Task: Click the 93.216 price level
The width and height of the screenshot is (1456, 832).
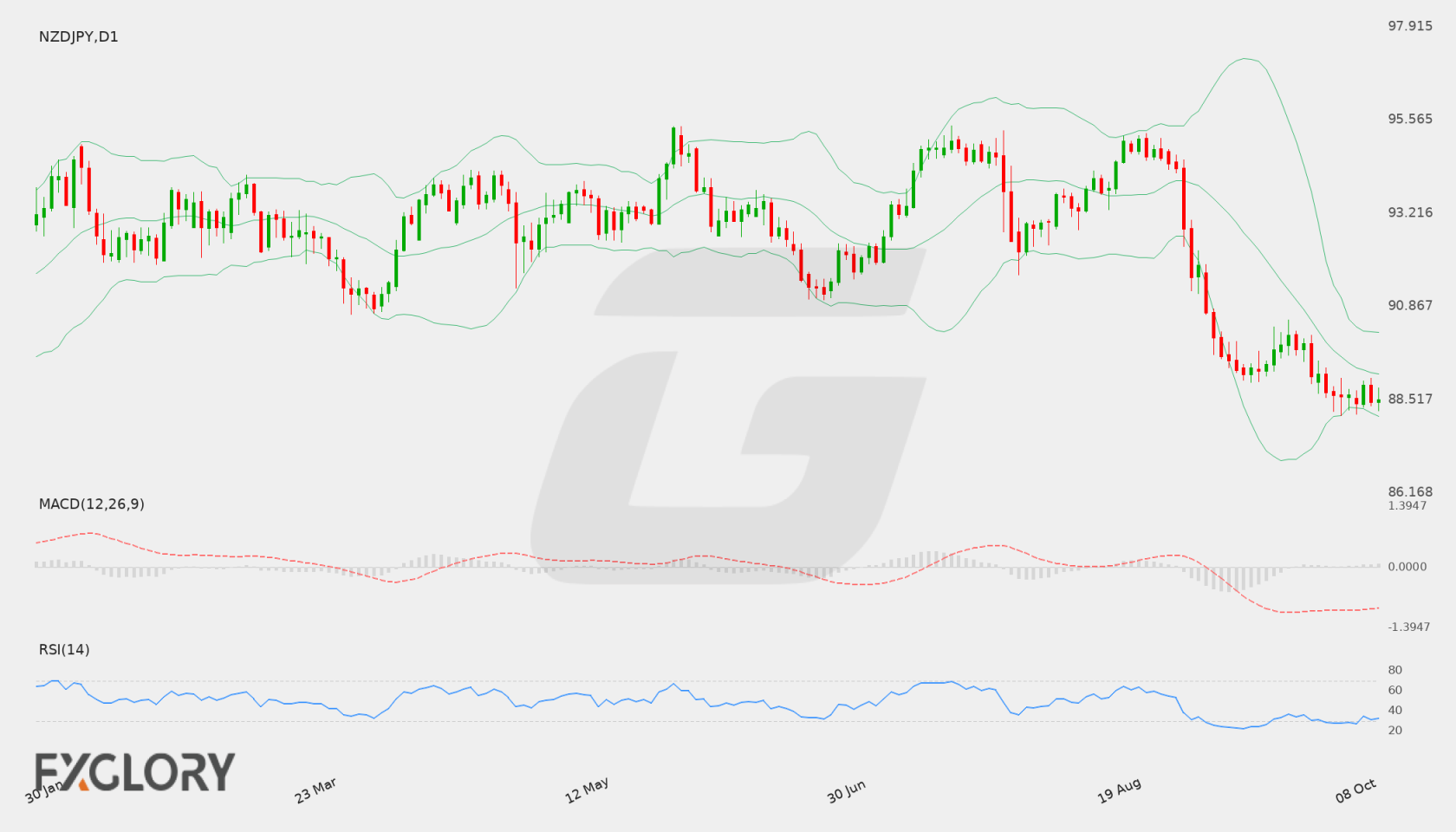Action: click(x=1410, y=212)
